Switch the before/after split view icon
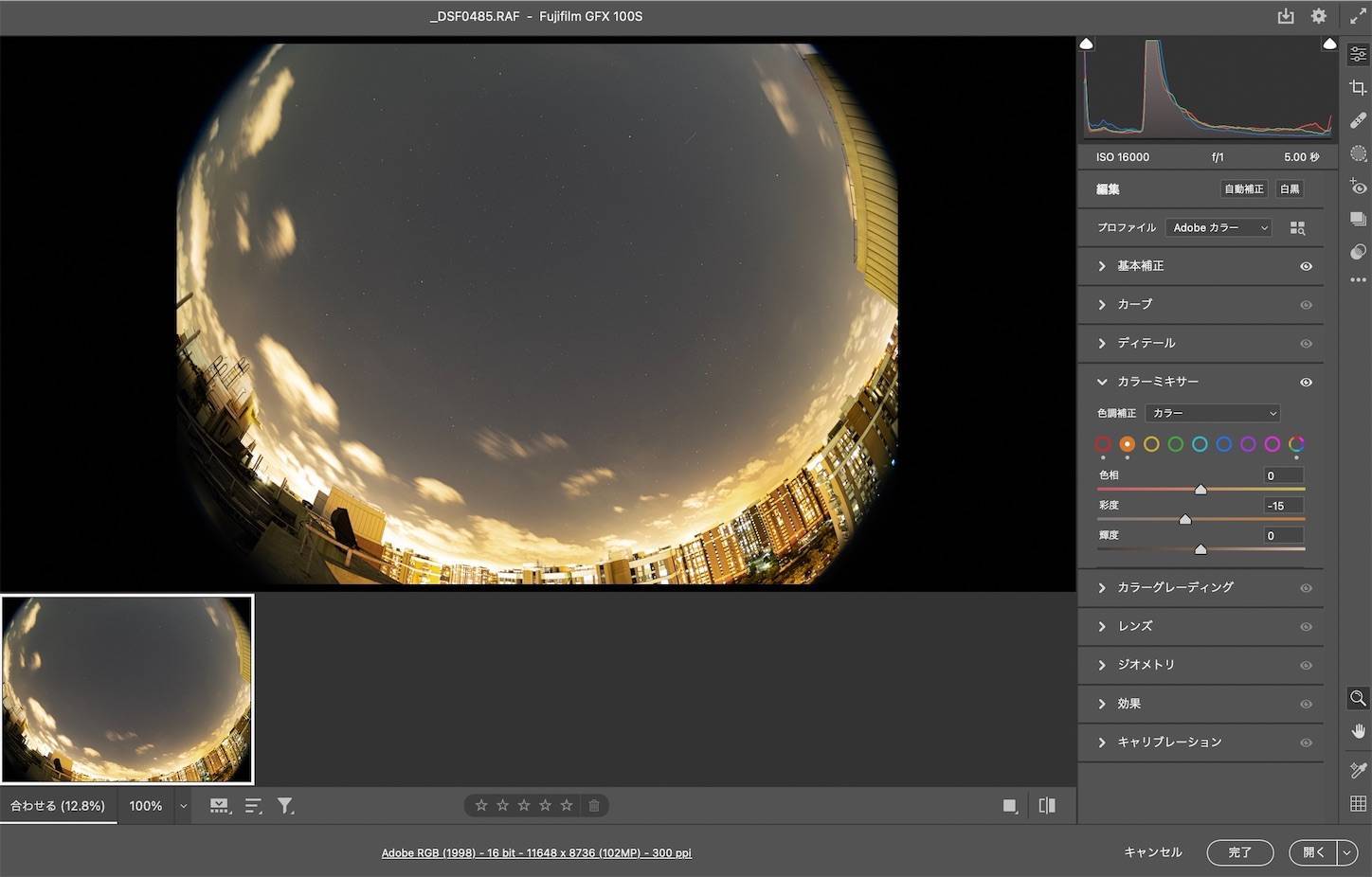The width and height of the screenshot is (1372, 877). [x=1047, y=806]
